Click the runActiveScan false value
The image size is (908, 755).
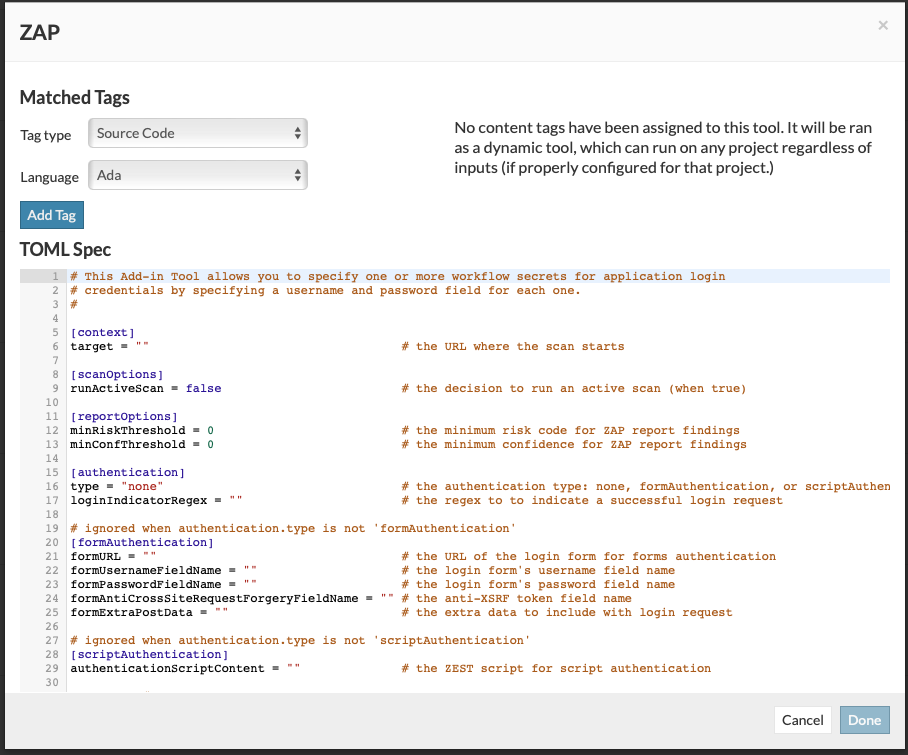click(203, 388)
